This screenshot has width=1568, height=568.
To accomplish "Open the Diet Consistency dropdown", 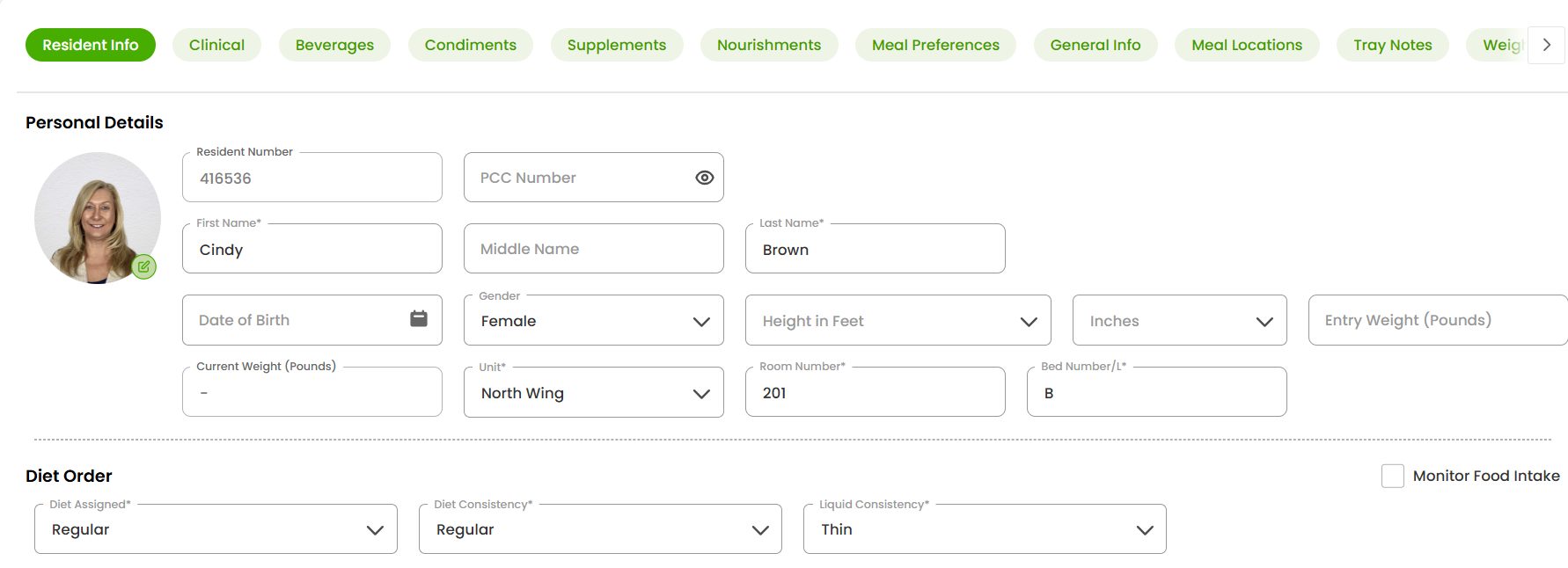I will pos(600,529).
